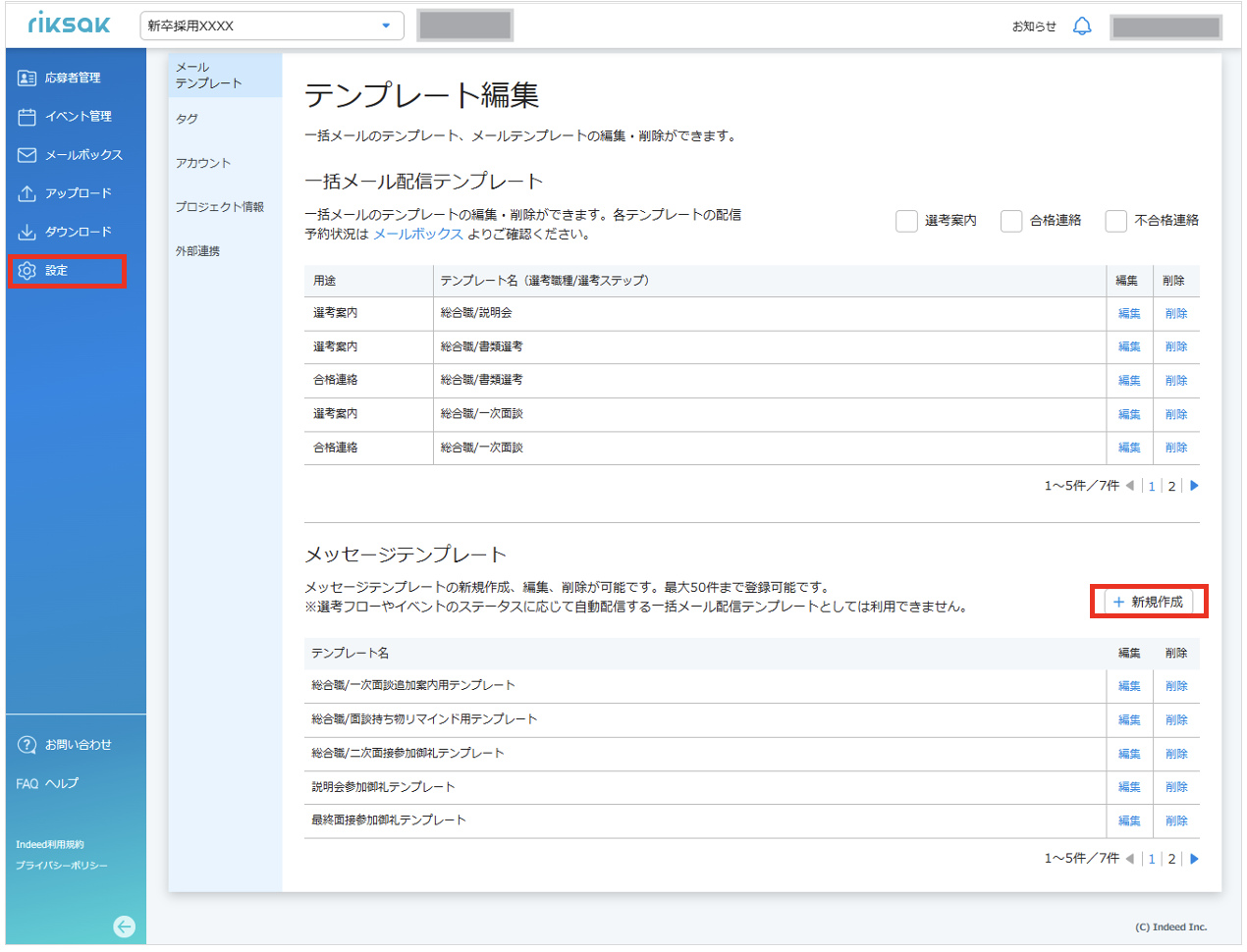
Task: Go to page 2 of bulk mail templates
Action: (1171, 486)
